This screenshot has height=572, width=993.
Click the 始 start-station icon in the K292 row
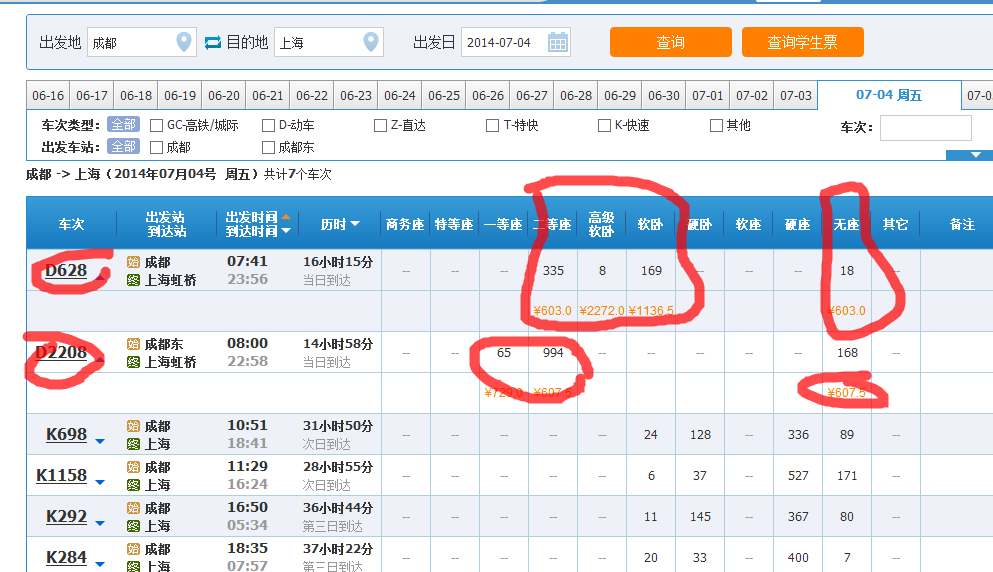click(133, 508)
